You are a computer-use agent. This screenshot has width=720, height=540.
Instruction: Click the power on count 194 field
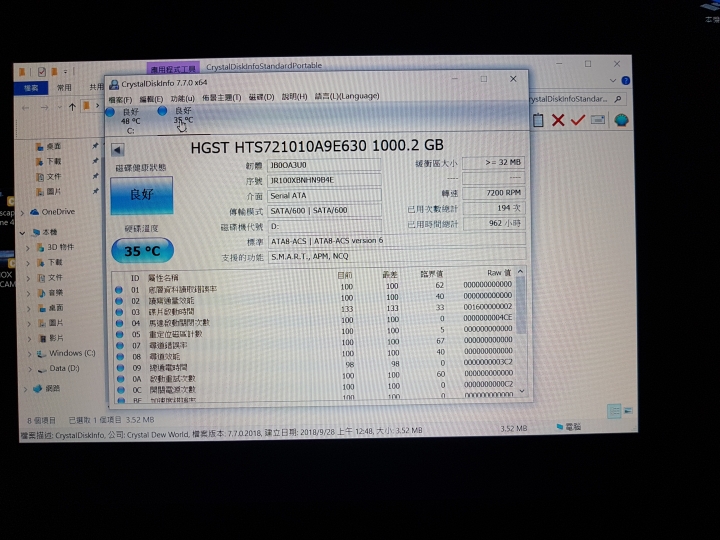pos(494,208)
